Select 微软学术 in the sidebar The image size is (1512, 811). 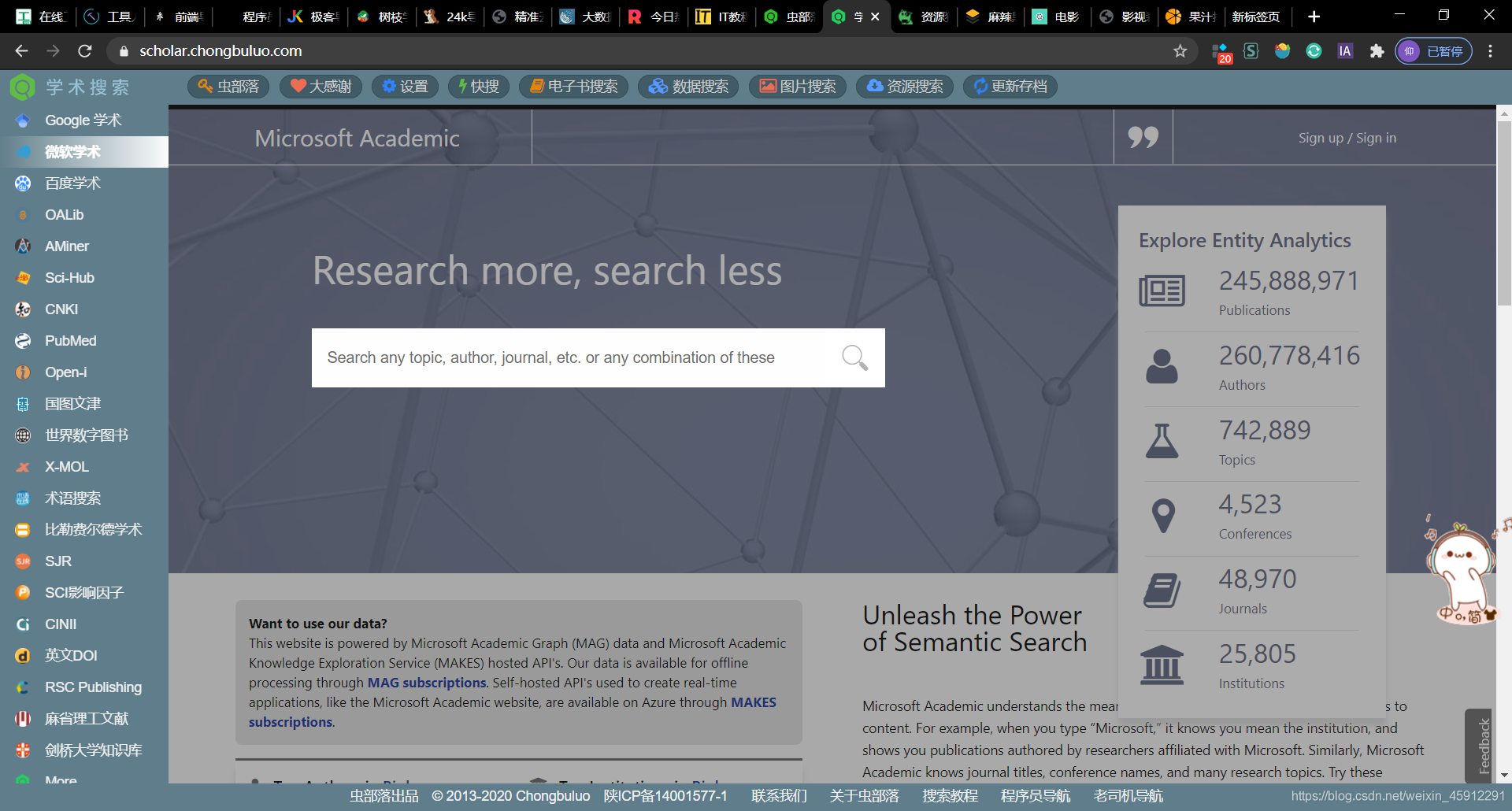point(84,152)
